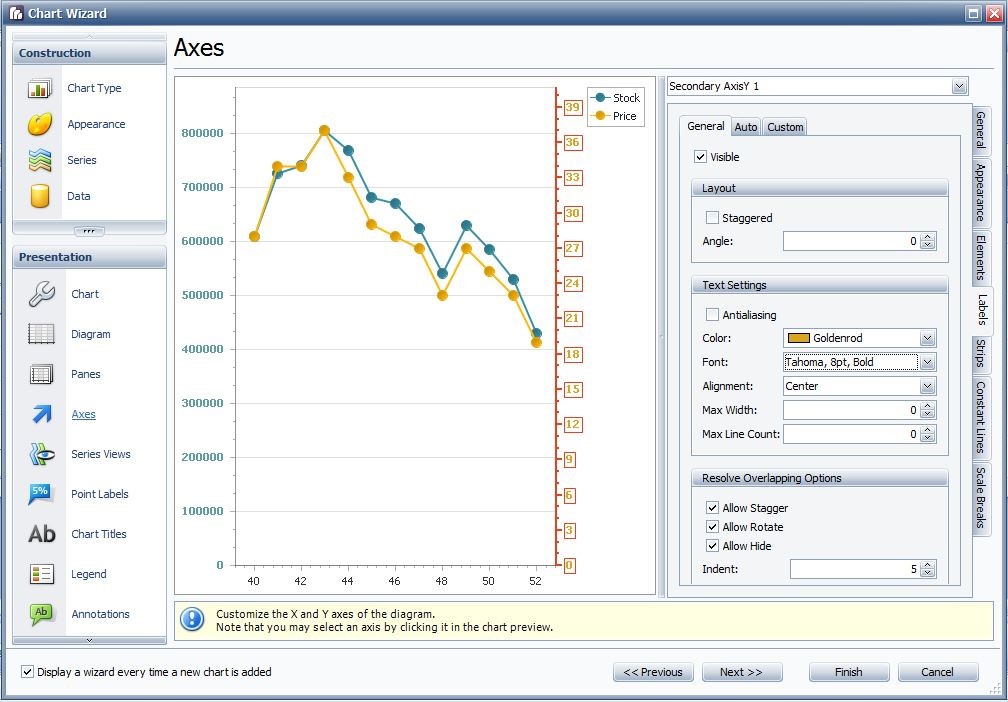Uncheck the Visible checkbox
This screenshot has height=702, width=1008.
coord(700,157)
